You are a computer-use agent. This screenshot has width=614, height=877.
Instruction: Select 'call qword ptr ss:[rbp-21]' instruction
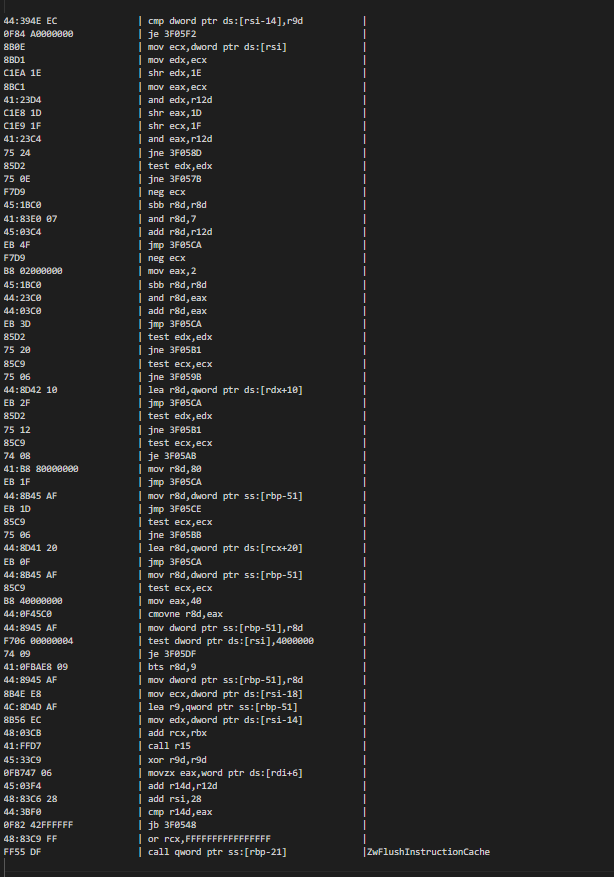pos(217,852)
